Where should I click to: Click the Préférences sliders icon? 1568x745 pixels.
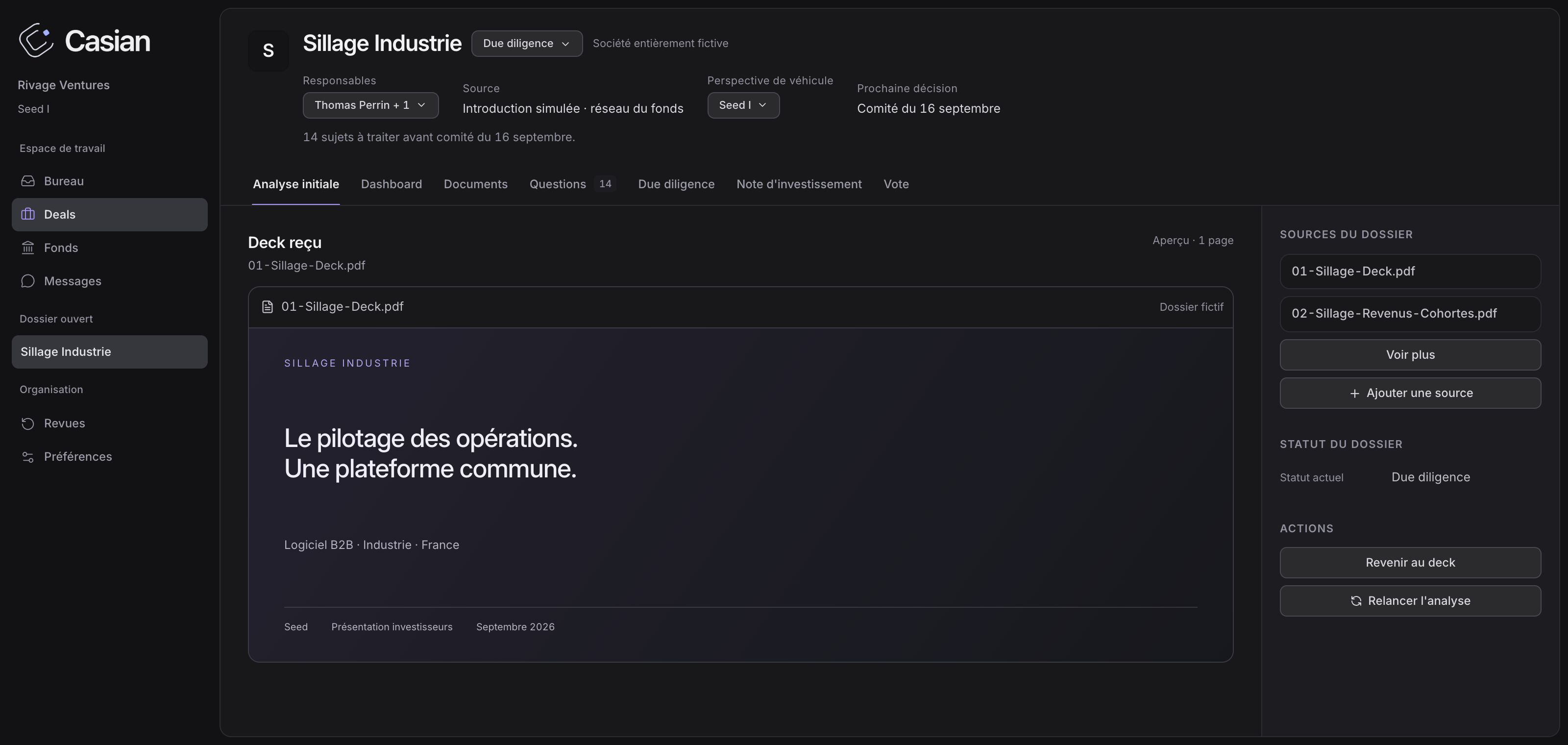[x=28, y=457]
